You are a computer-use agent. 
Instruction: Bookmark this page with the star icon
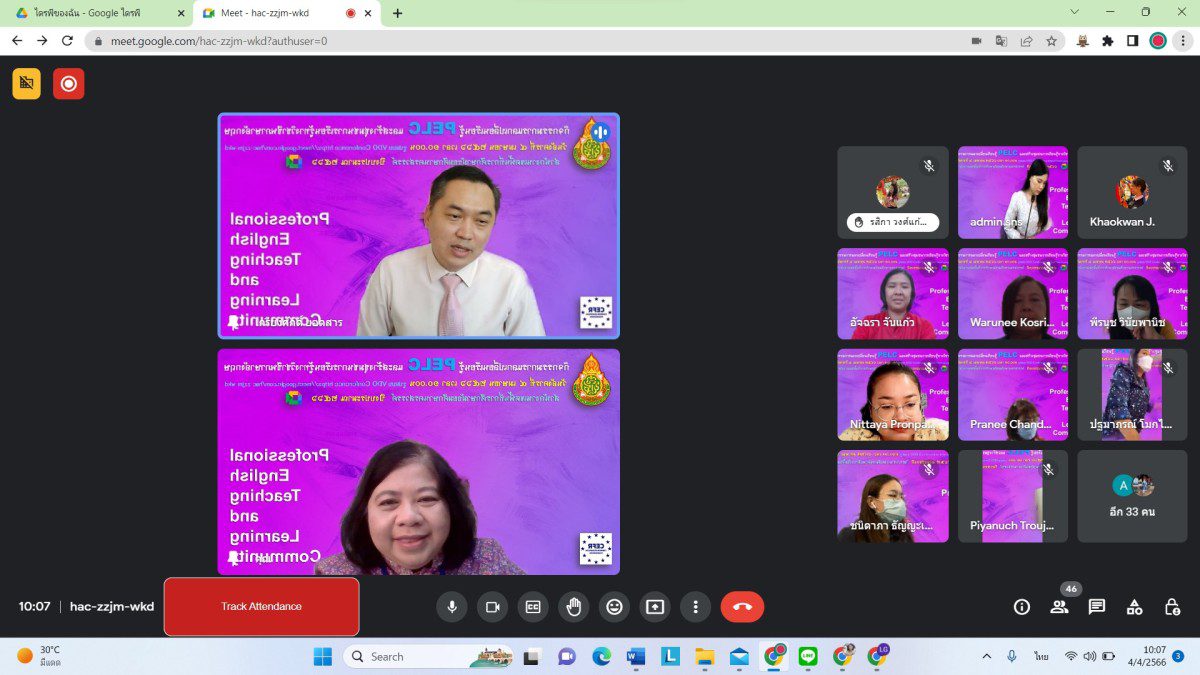click(x=1051, y=41)
